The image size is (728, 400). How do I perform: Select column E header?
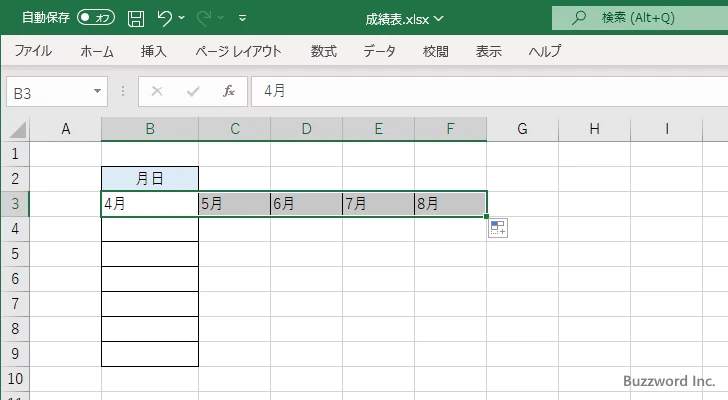point(378,129)
